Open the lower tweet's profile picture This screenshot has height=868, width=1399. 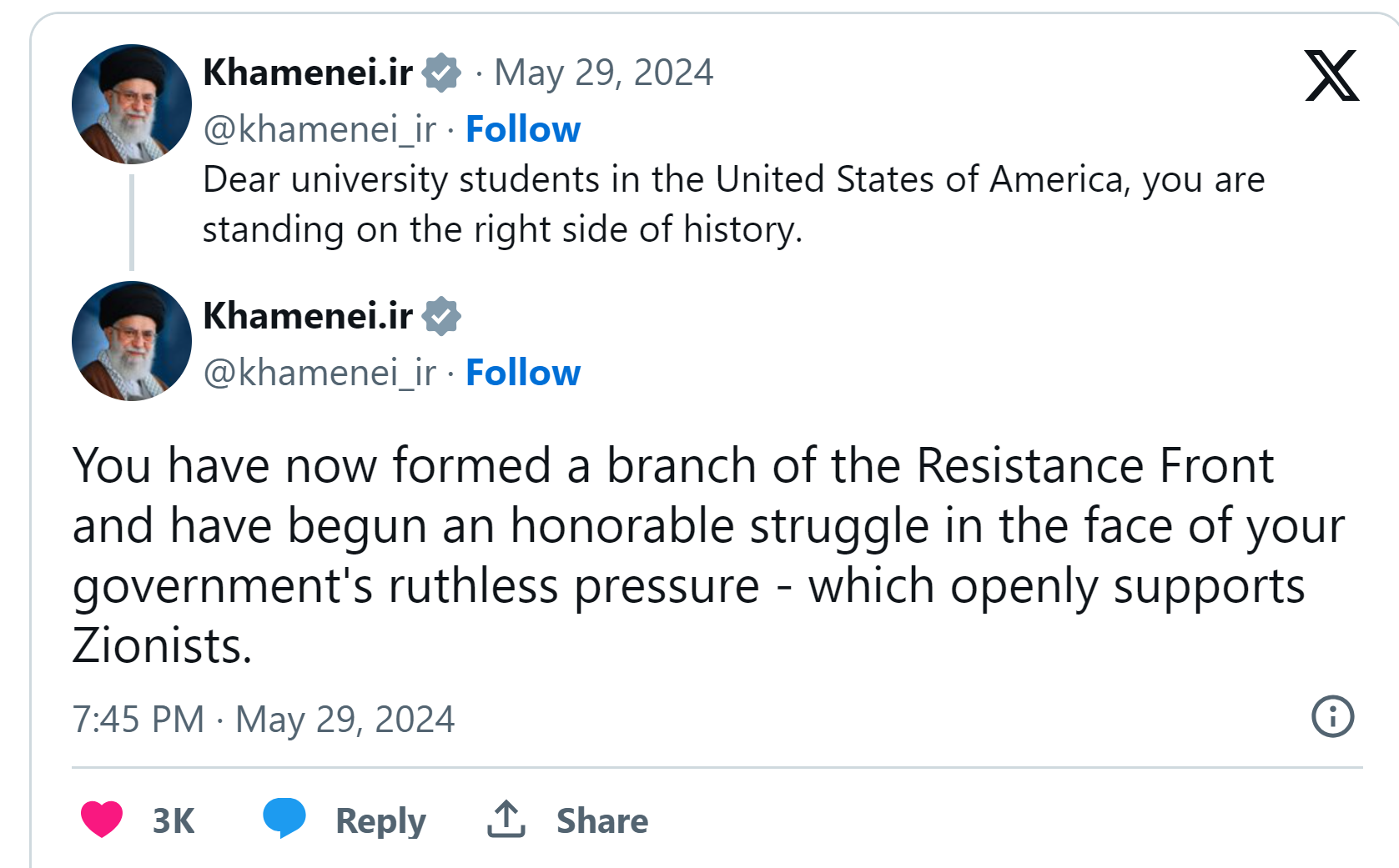(x=132, y=341)
